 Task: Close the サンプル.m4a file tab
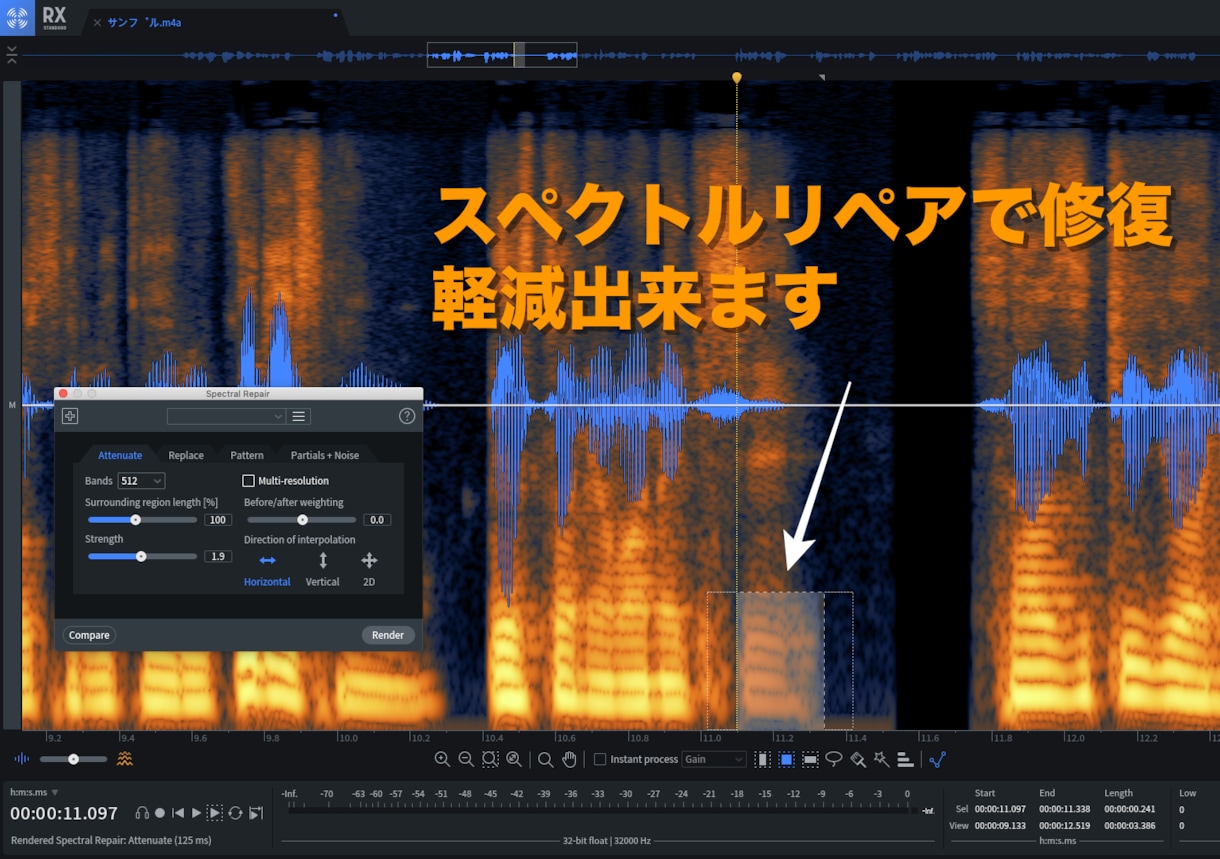tap(97, 22)
